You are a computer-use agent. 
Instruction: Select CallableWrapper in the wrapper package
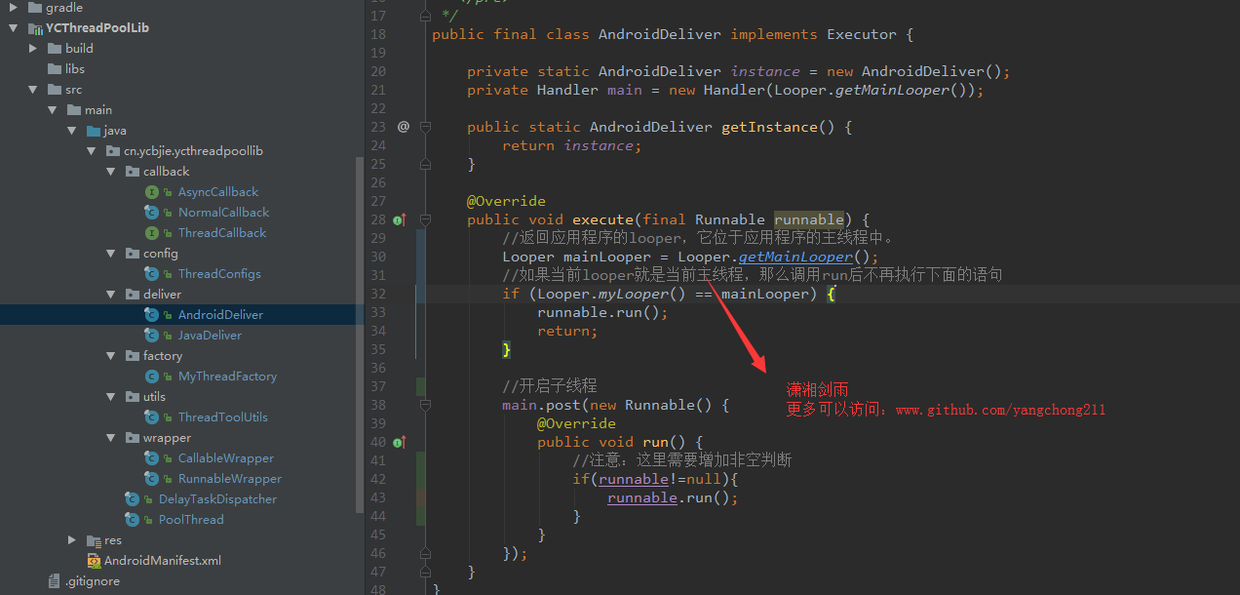coord(226,458)
